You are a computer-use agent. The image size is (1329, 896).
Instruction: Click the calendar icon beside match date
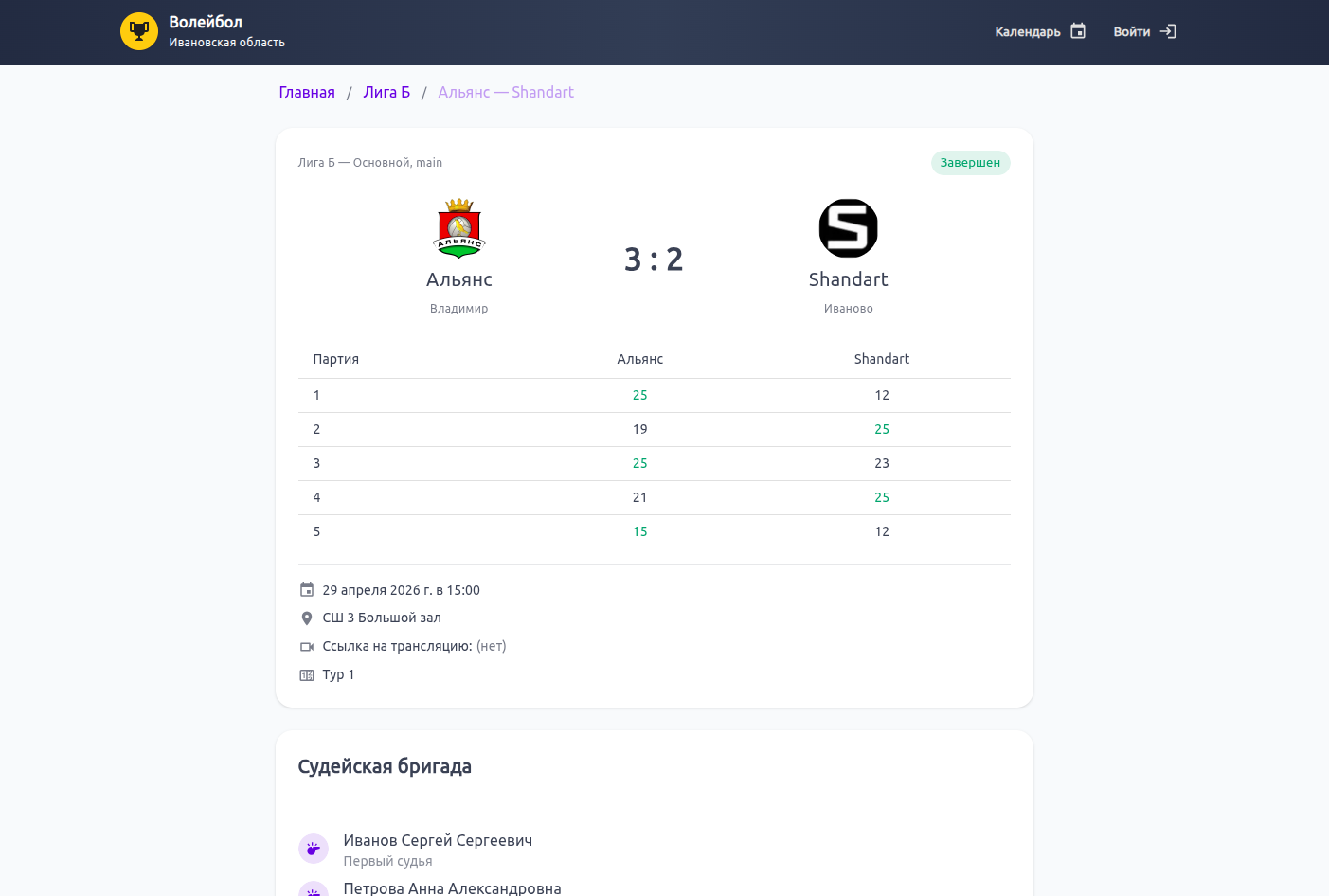click(x=307, y=590)
